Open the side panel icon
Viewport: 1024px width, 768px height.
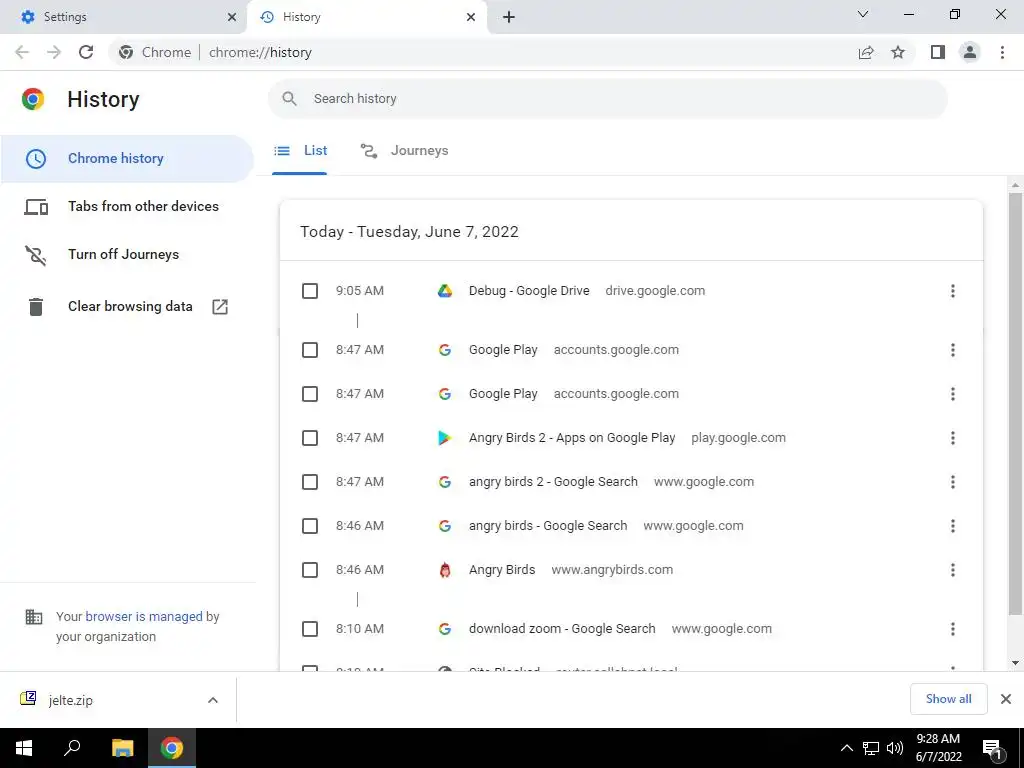(x=938, y=52)
